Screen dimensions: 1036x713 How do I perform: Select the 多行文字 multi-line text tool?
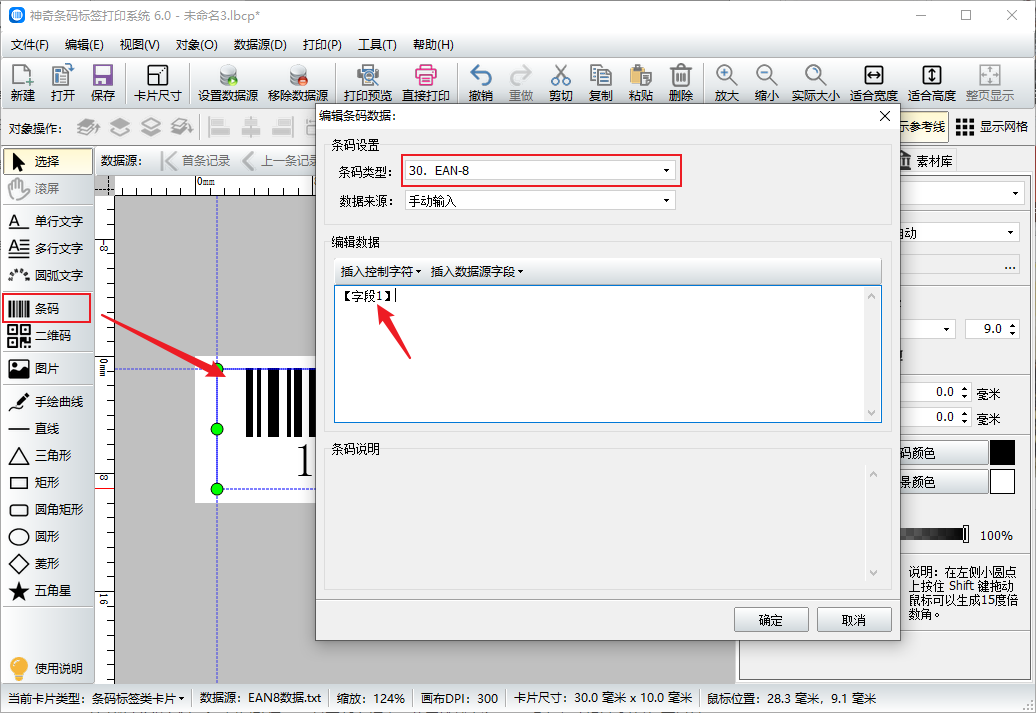click(x=47, y=248)
